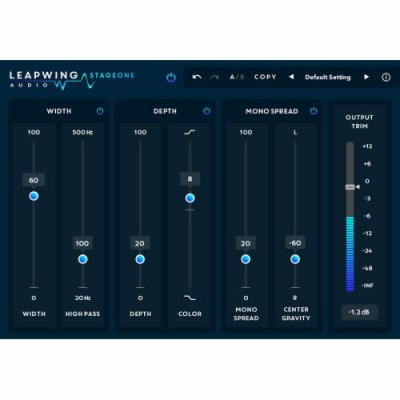
Task: Click the COLOR label under slider
Action: (190, 314)
